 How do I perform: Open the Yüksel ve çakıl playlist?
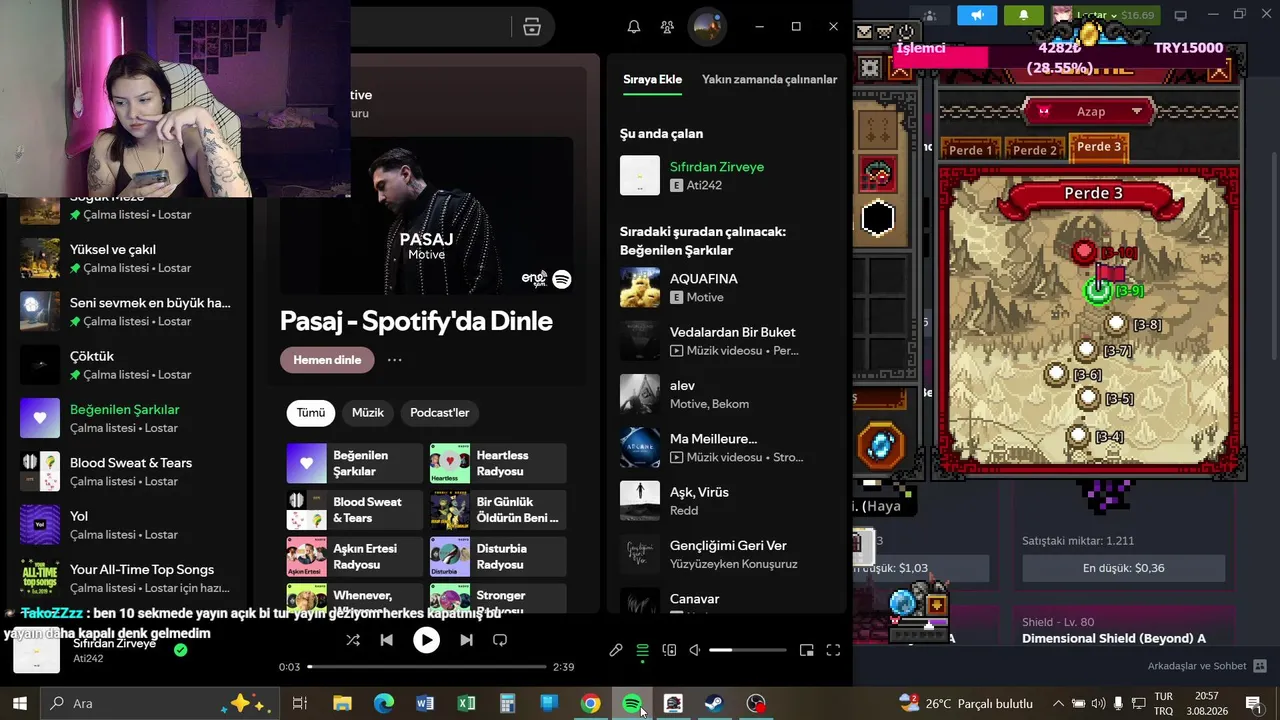click(126, 258)
